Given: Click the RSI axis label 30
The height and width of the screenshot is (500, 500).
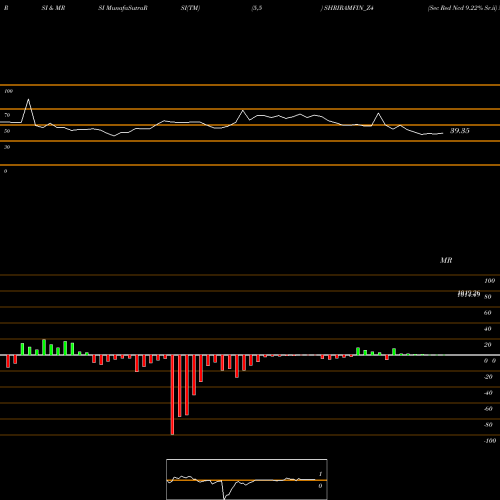Looking at the screenshot, I should [7, 147].
